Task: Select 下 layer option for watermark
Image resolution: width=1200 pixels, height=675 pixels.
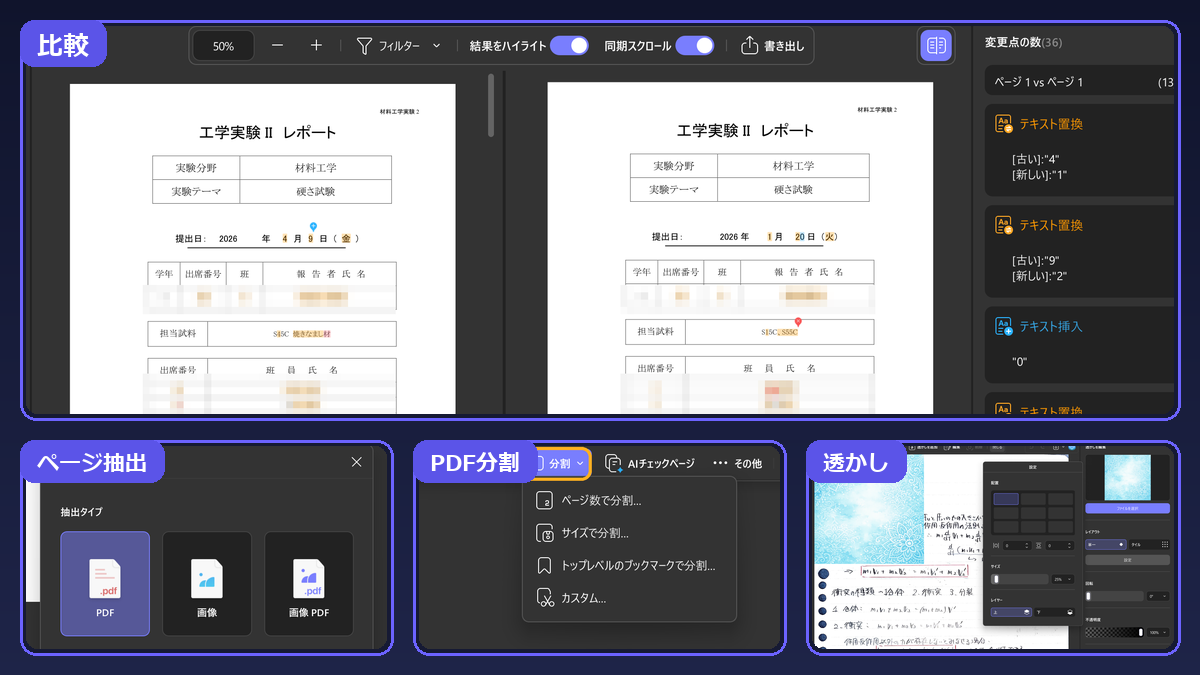Action: [1054, 612]
